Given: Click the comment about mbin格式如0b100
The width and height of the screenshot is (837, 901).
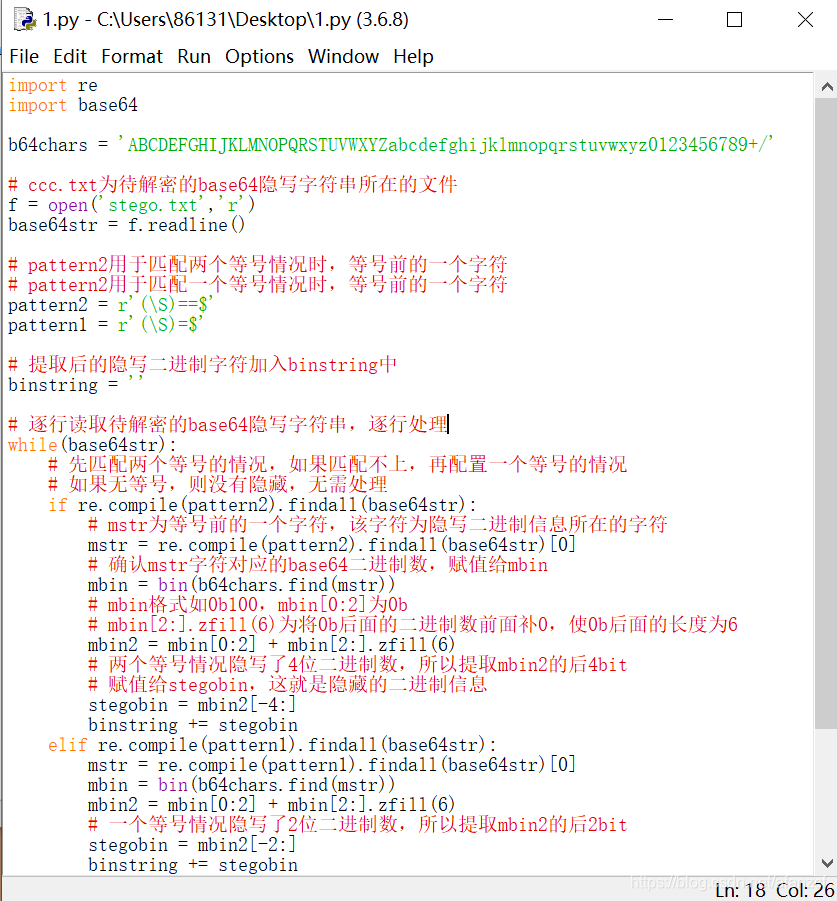Looking at the screenshot, I should [248, 605].
